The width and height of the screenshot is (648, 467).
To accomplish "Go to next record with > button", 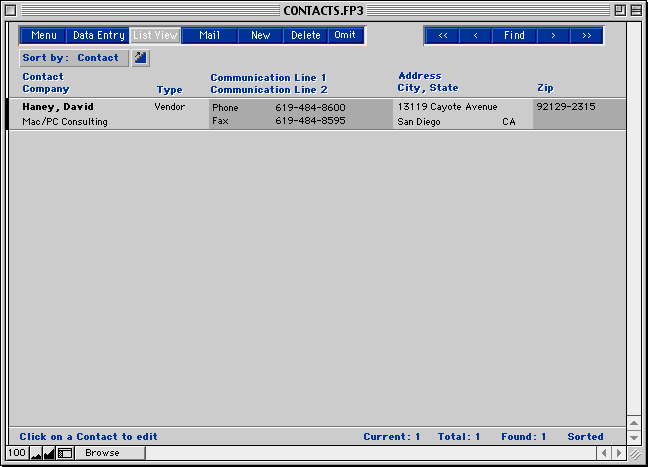I will click(553, 36).
